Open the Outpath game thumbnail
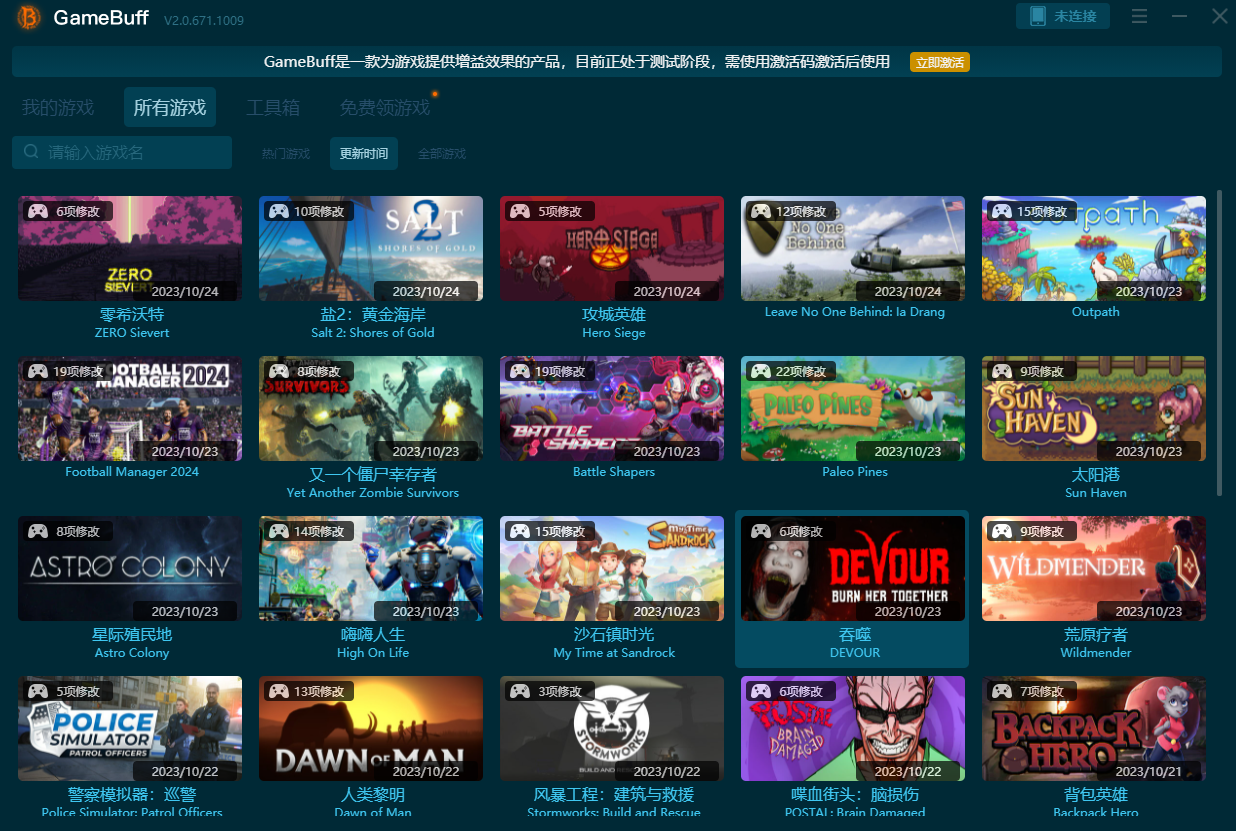 [x=1094, y=248]
